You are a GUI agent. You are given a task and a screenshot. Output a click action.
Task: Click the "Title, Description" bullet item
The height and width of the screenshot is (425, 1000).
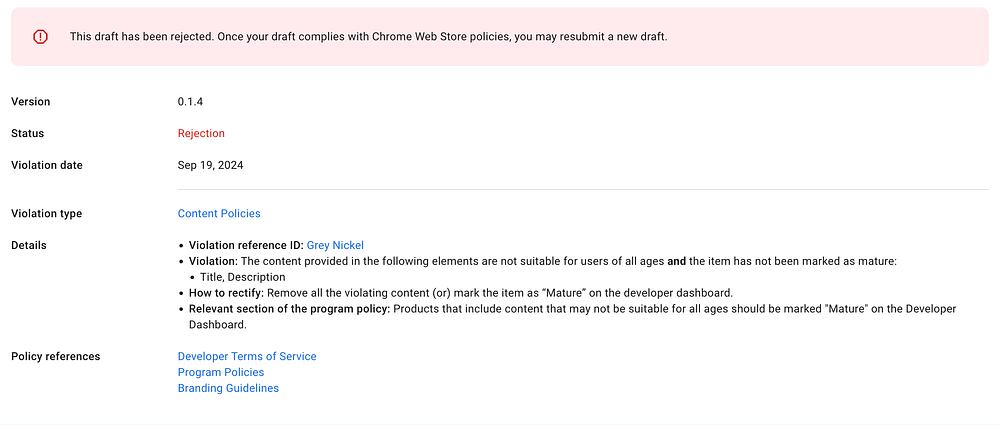(x=242, y=277)
